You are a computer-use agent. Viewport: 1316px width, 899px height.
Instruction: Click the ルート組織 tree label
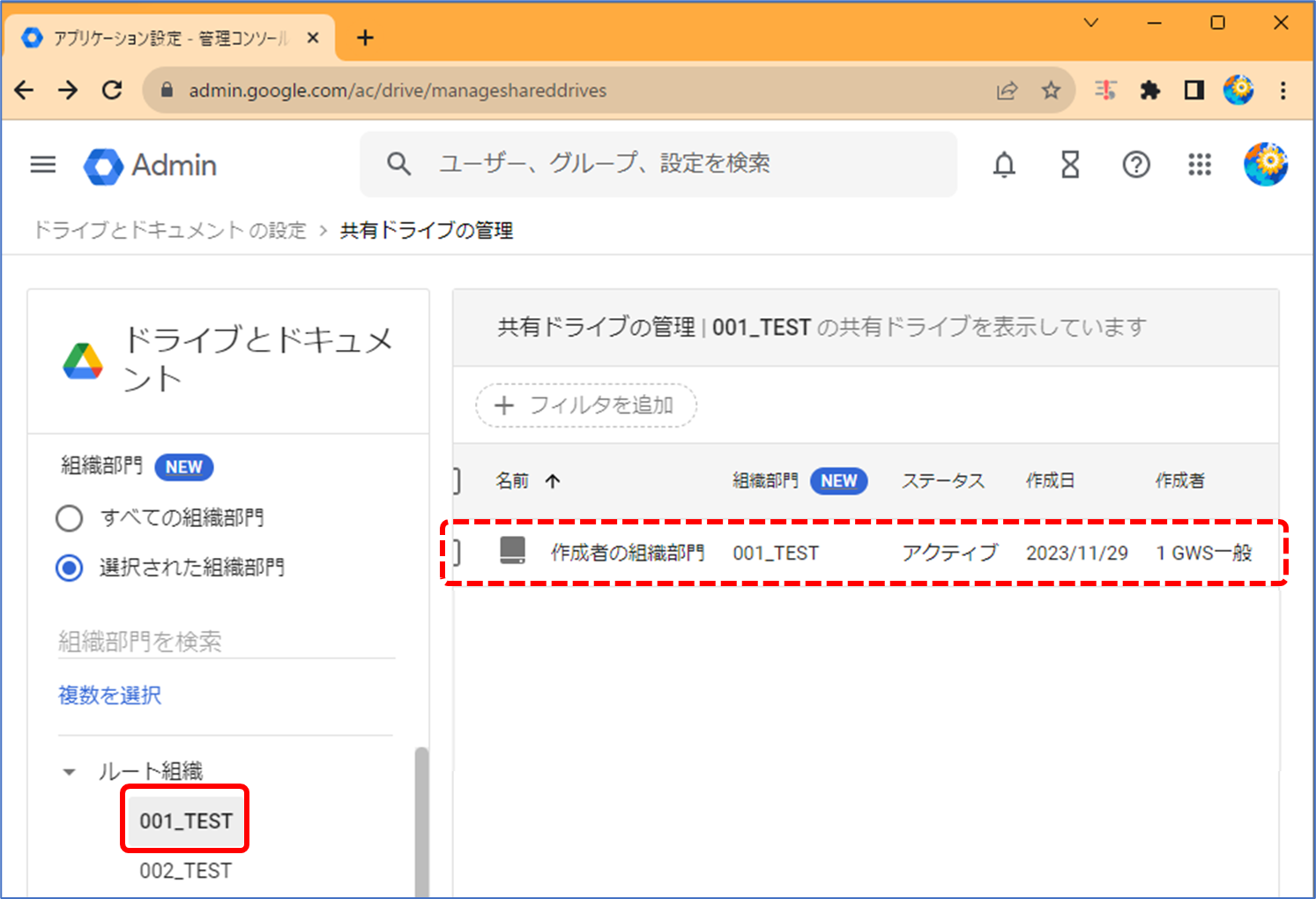coord(151,771)
